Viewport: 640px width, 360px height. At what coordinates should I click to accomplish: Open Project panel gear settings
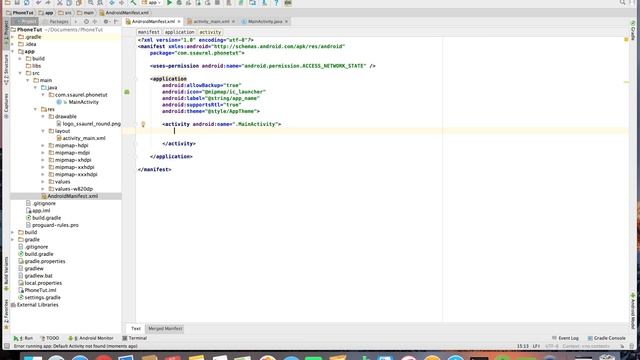click(x=106, y=22)
